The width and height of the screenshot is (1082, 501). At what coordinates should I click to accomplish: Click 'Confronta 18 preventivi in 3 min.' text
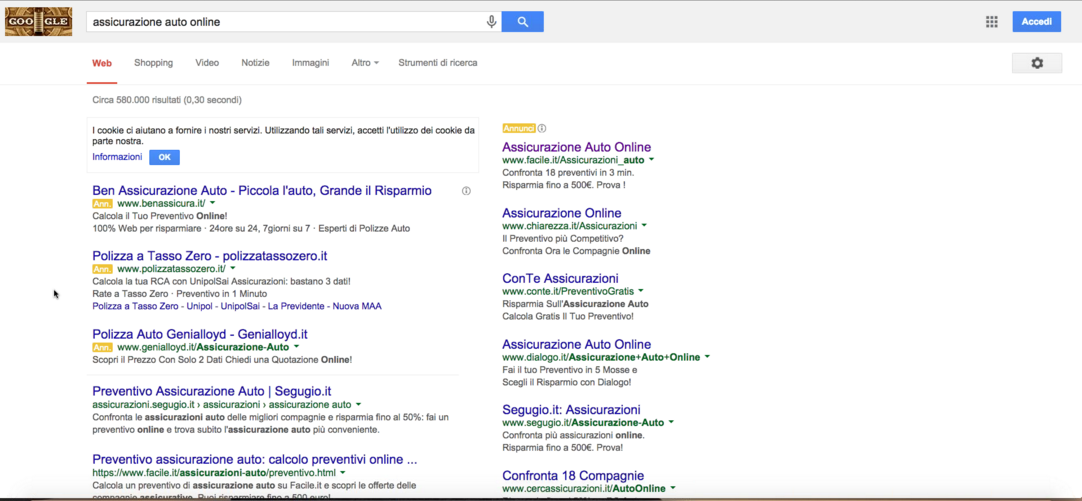[568, 173]
